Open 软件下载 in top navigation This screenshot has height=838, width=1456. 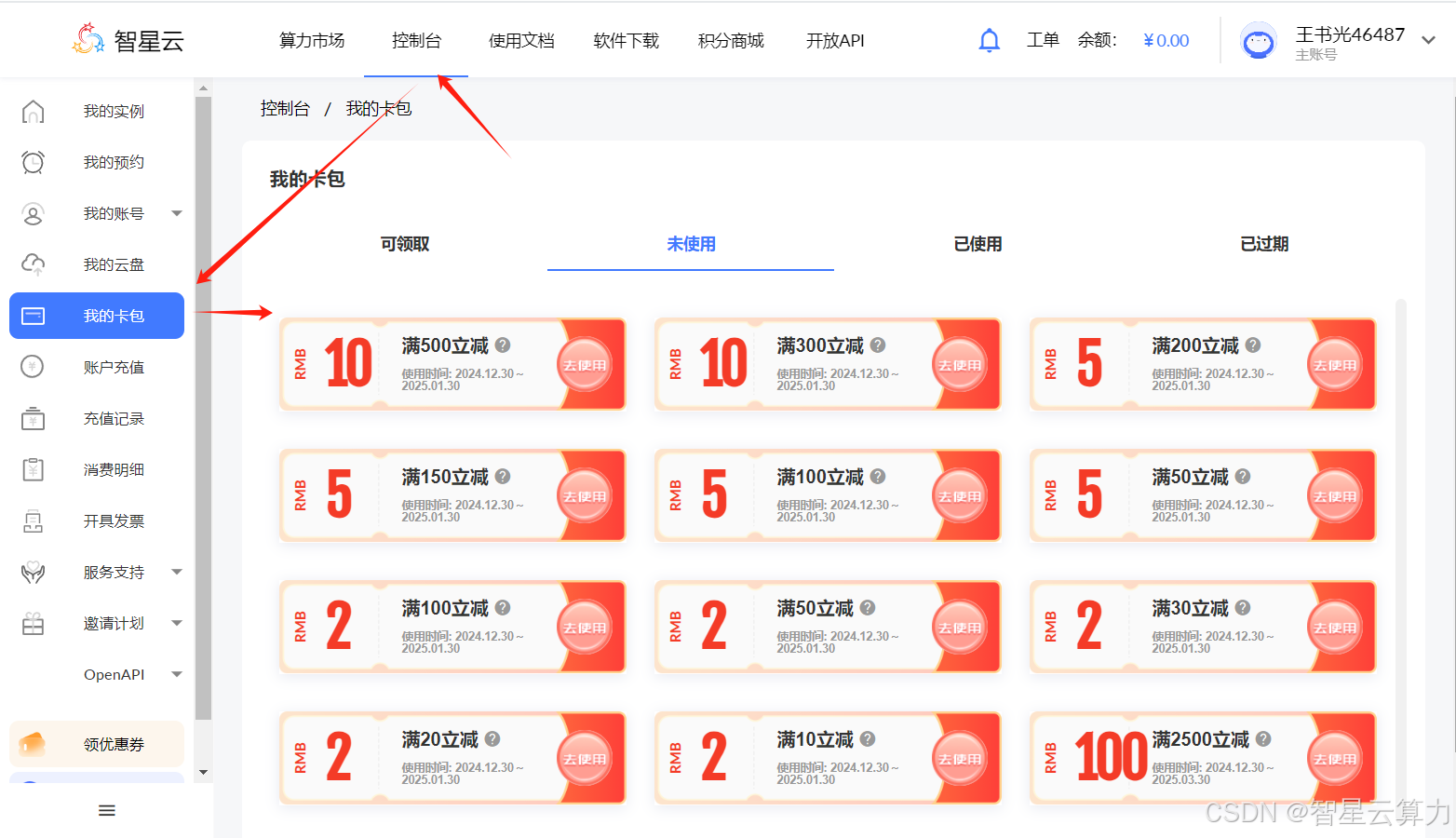coord(627,41)
